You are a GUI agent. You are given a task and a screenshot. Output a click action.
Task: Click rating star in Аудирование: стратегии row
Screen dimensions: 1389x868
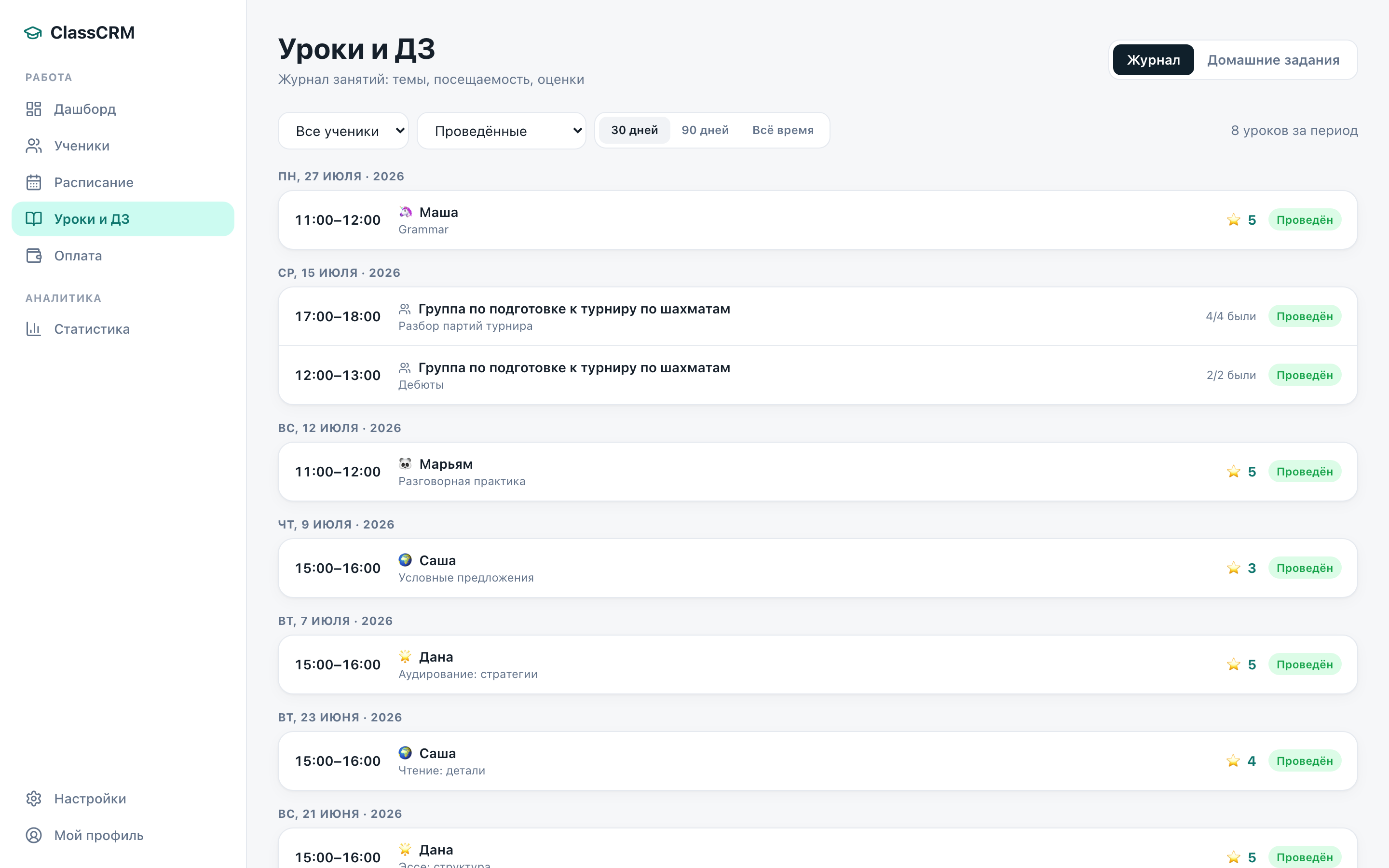pos(1233,664)
